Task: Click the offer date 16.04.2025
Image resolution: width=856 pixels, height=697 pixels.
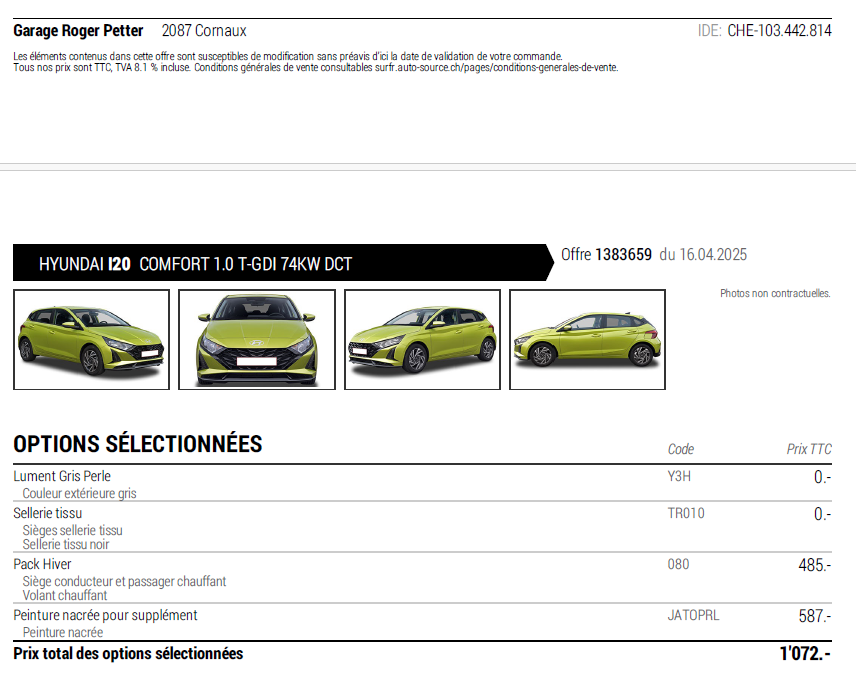Action: tap(716, 255)
